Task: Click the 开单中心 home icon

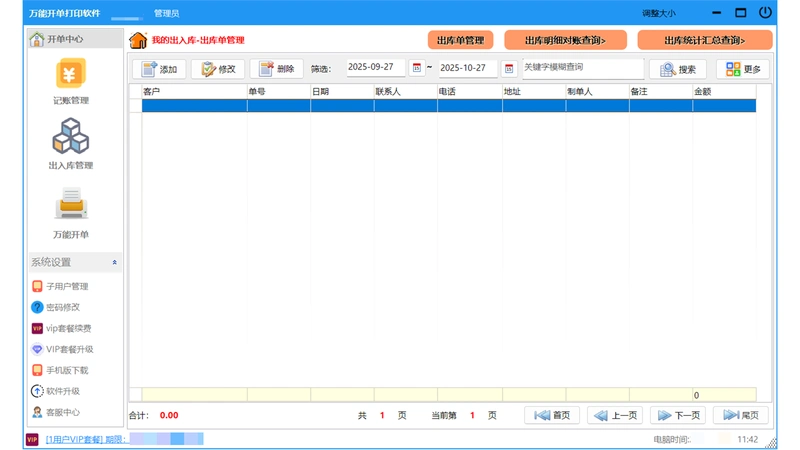Action: 37,39
